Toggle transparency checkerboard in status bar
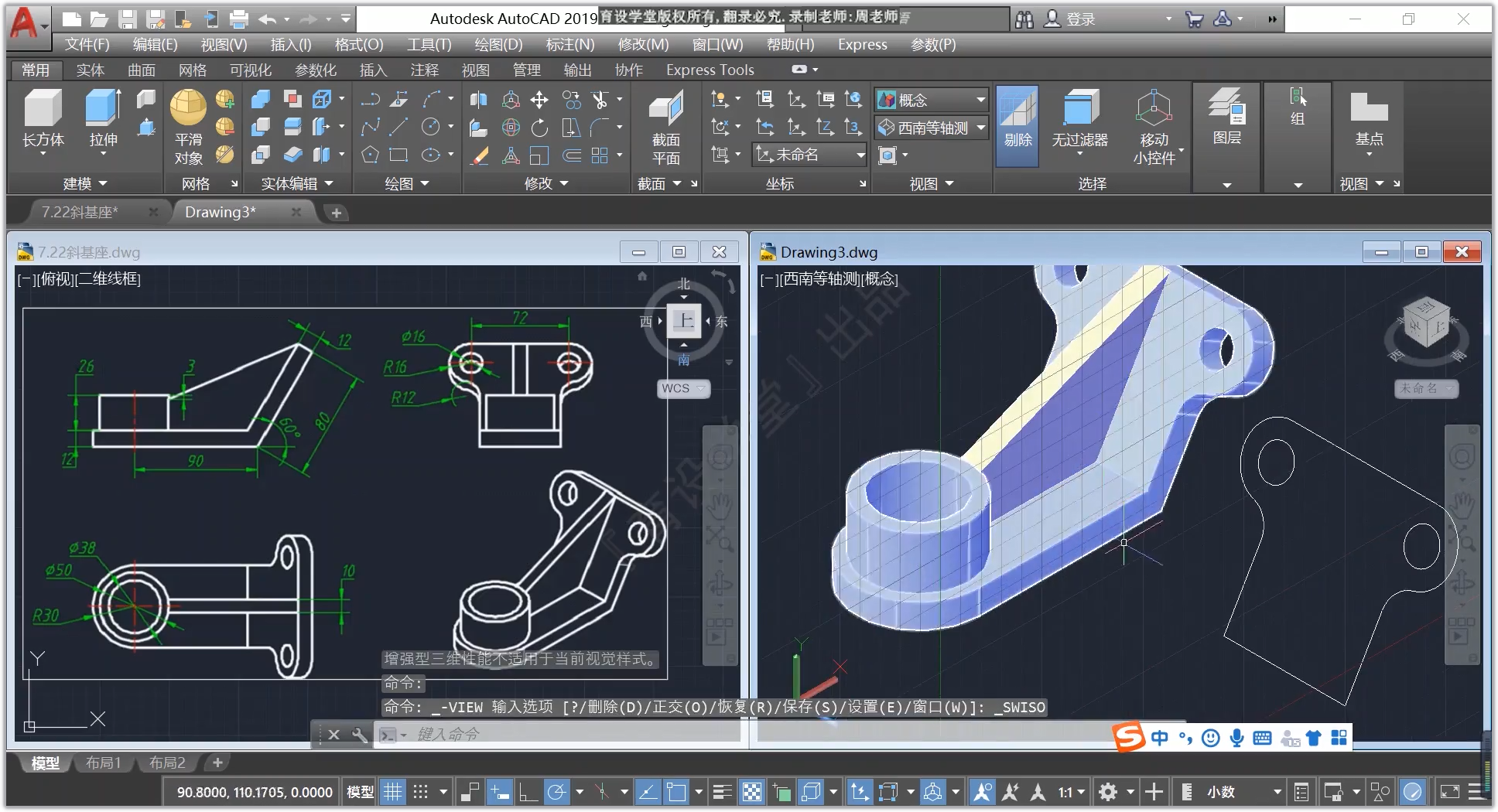 [x=752, y=792]
